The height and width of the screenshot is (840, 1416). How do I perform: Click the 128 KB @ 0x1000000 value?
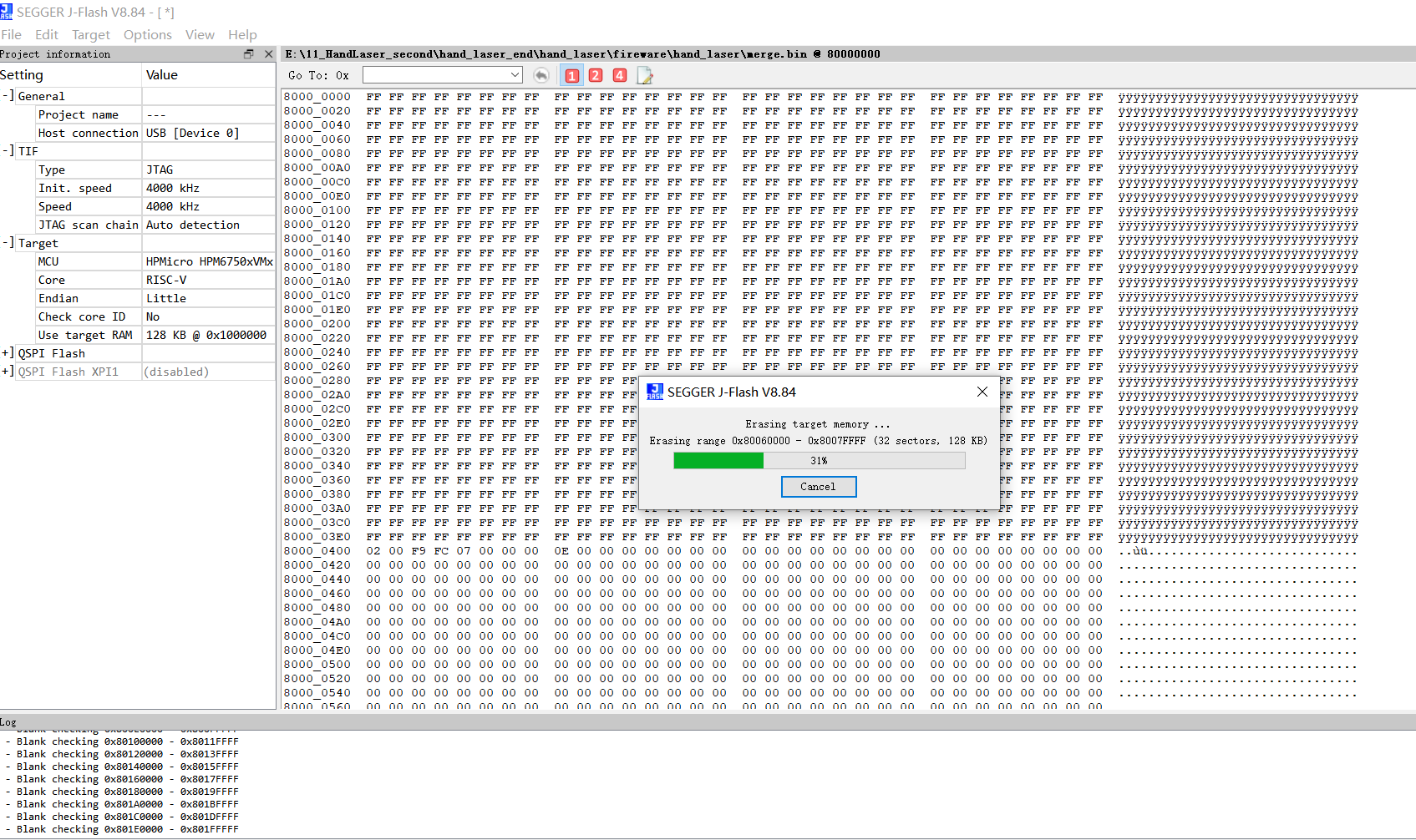click(206, 335)
